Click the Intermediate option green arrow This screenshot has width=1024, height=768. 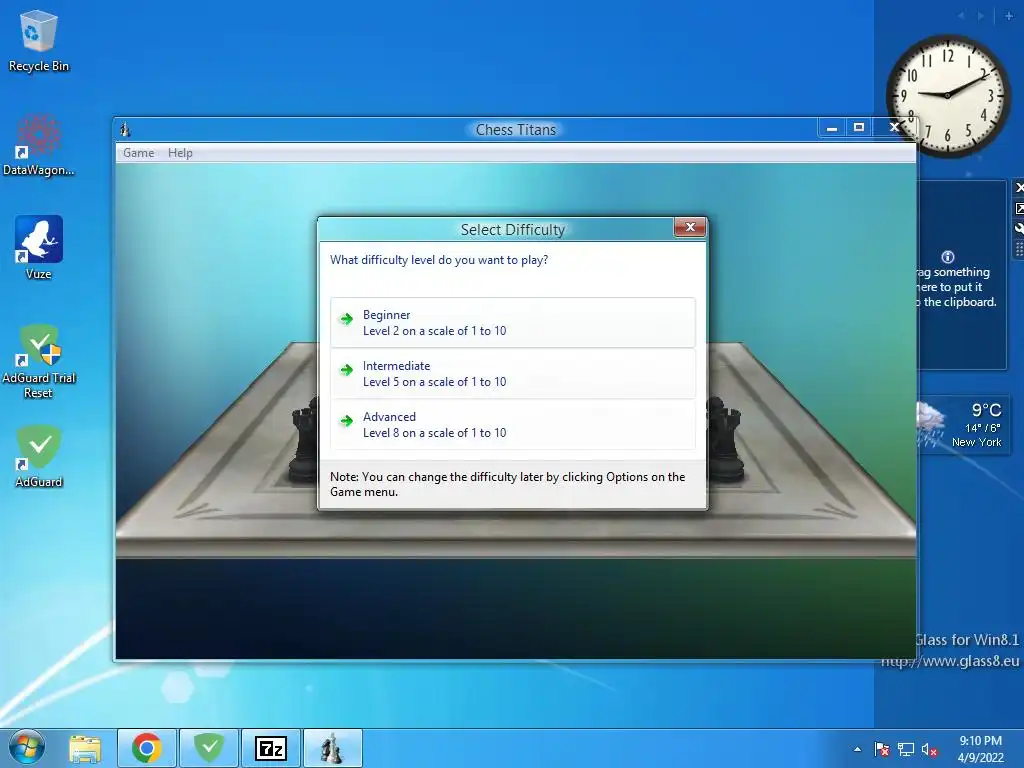[x=346, y=370]
